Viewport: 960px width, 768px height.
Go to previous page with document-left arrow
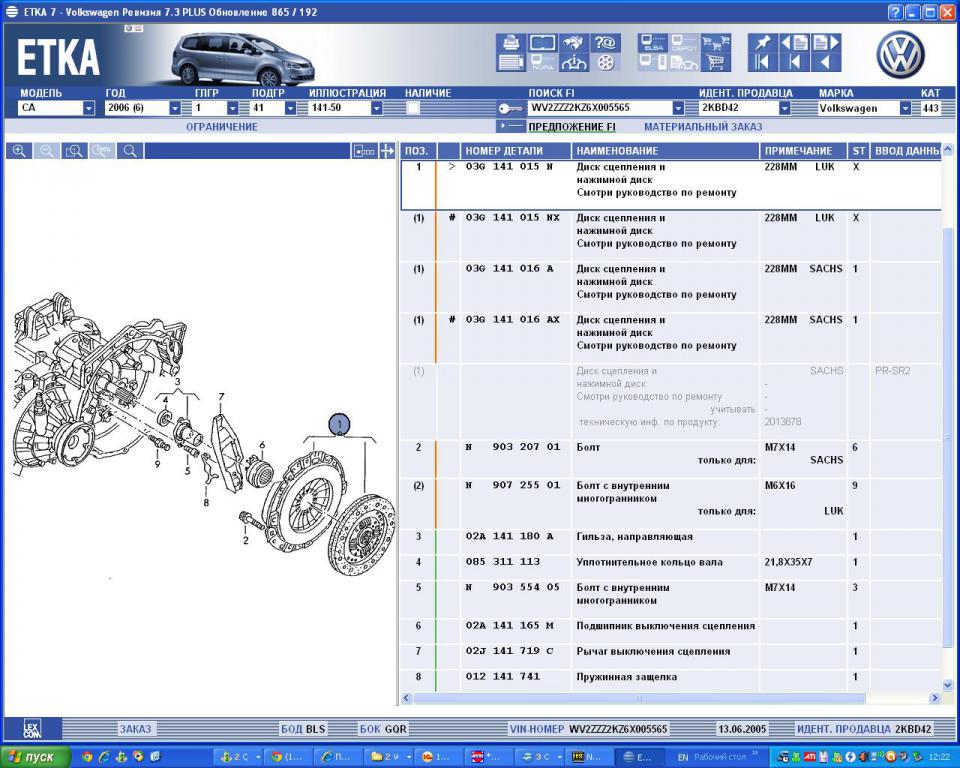click(794, 43)
